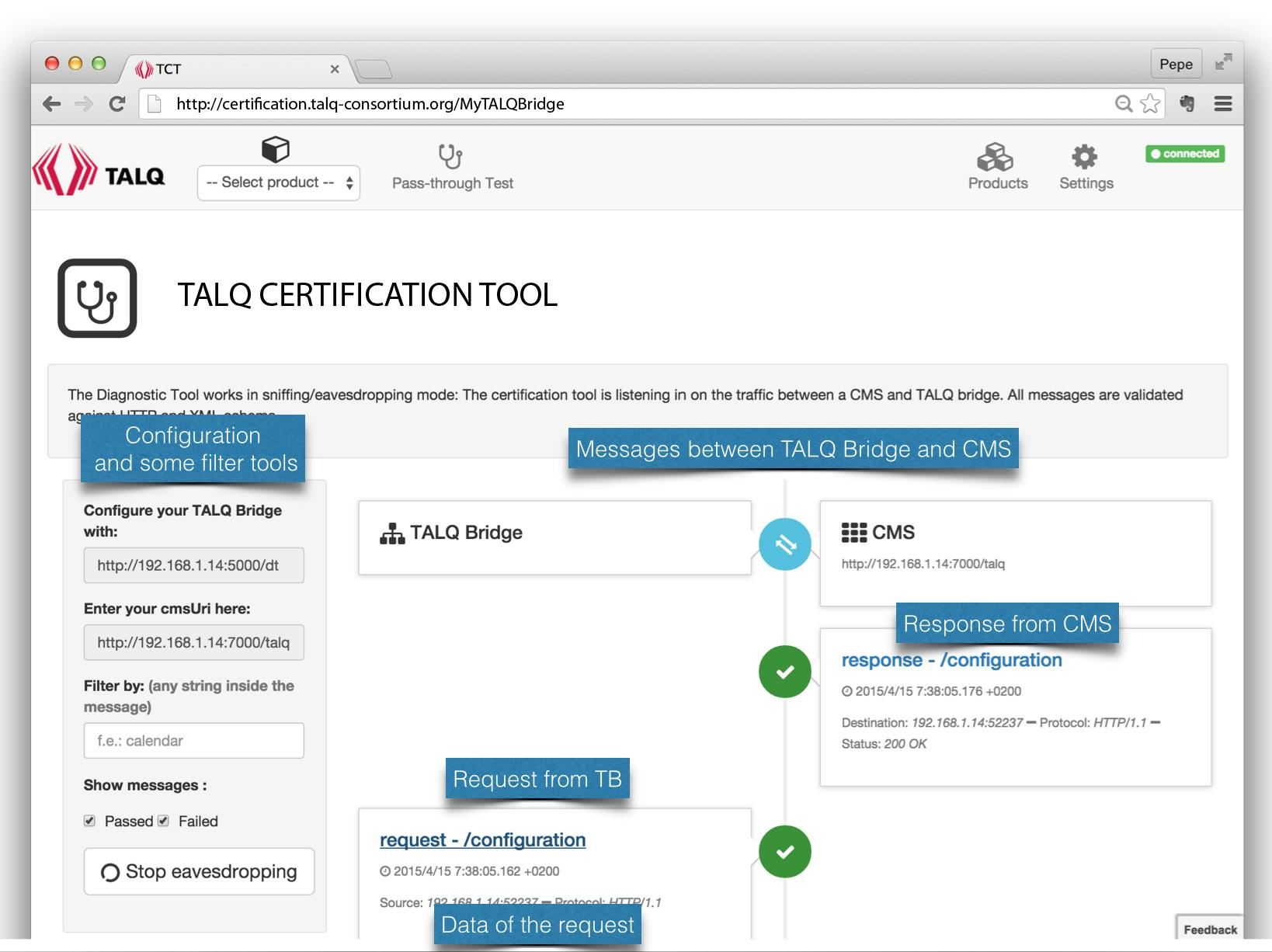The width and height of the screenshot is (1272, 952).
Task: Click the cmsUri input field
Action: click(193, 642)
